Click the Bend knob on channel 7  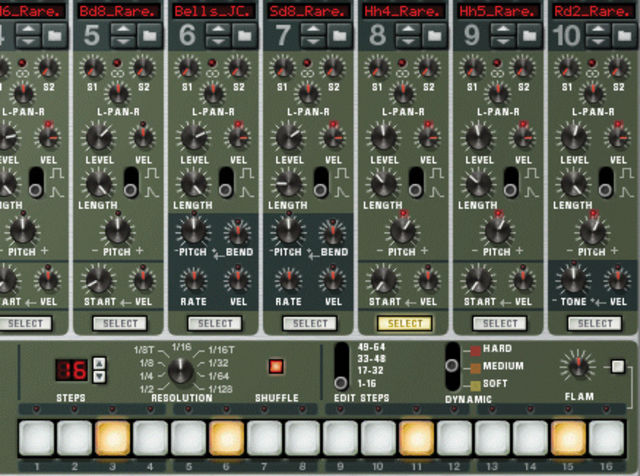point(333,233)
